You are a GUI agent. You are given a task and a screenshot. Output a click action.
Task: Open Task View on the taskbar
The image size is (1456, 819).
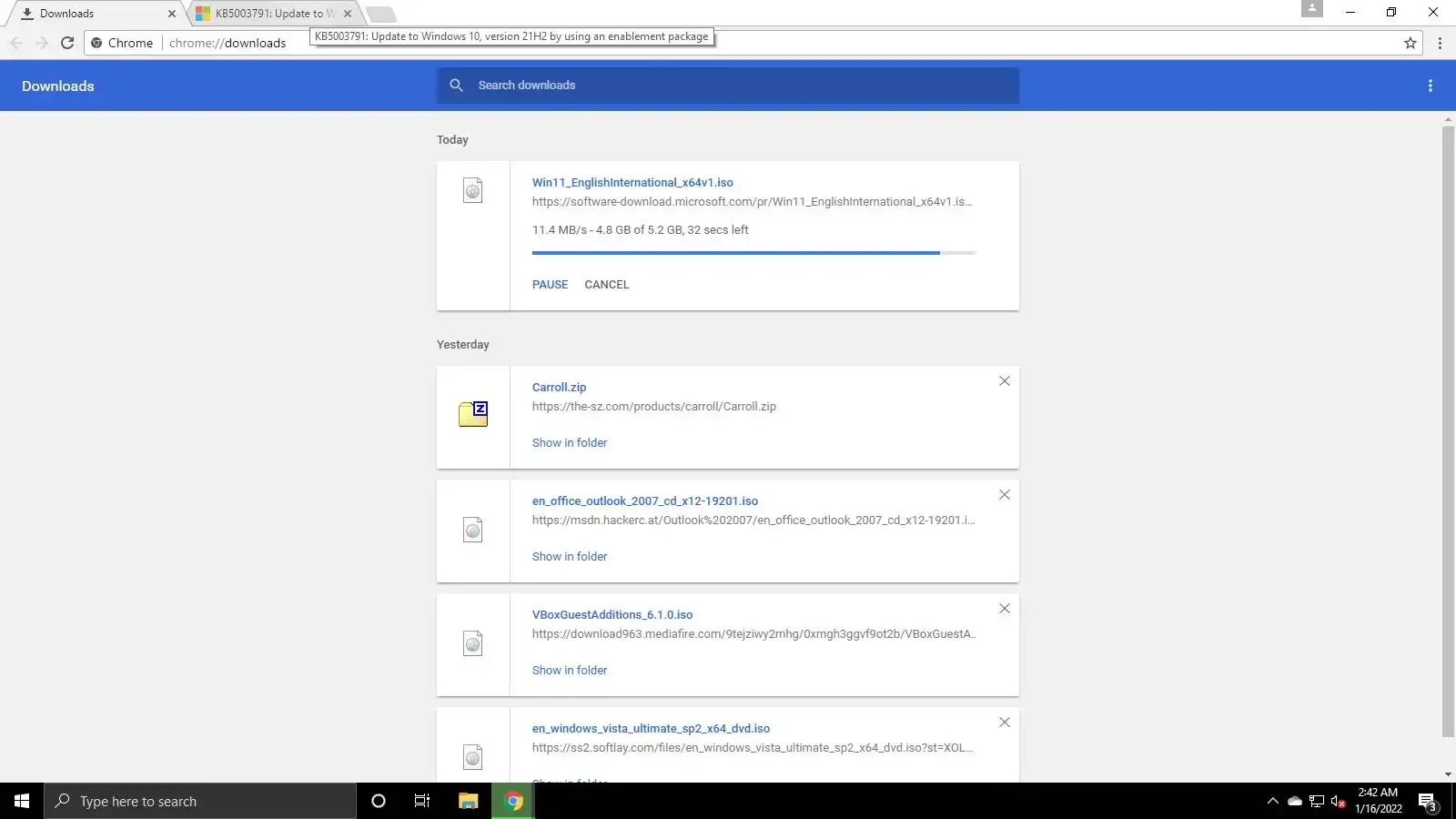pyautogui.click(x=422, y=801)
